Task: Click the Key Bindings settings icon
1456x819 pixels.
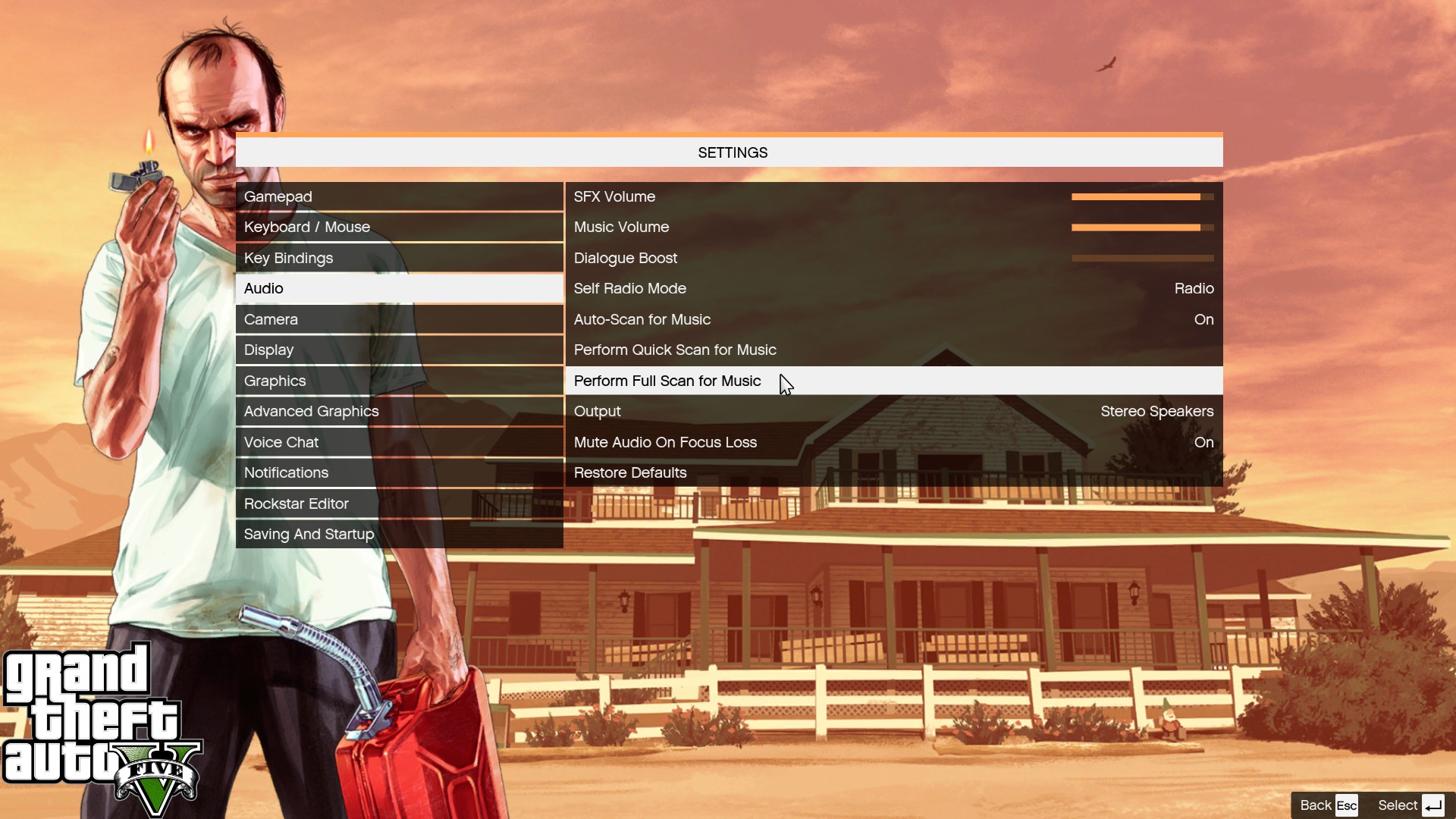Action: (288, 257)
